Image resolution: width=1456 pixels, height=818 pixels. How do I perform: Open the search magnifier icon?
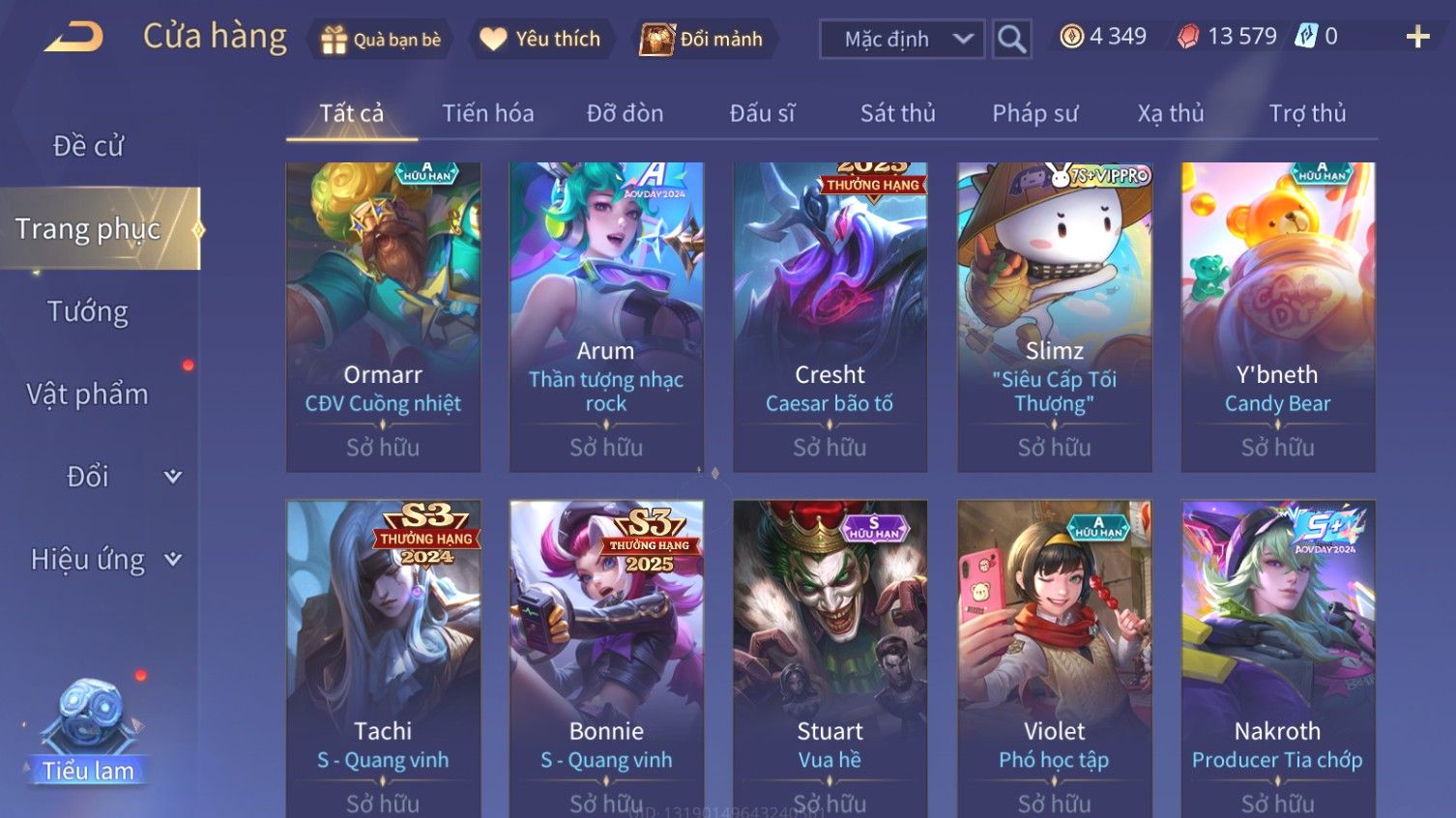click(x=1011, y=39)
